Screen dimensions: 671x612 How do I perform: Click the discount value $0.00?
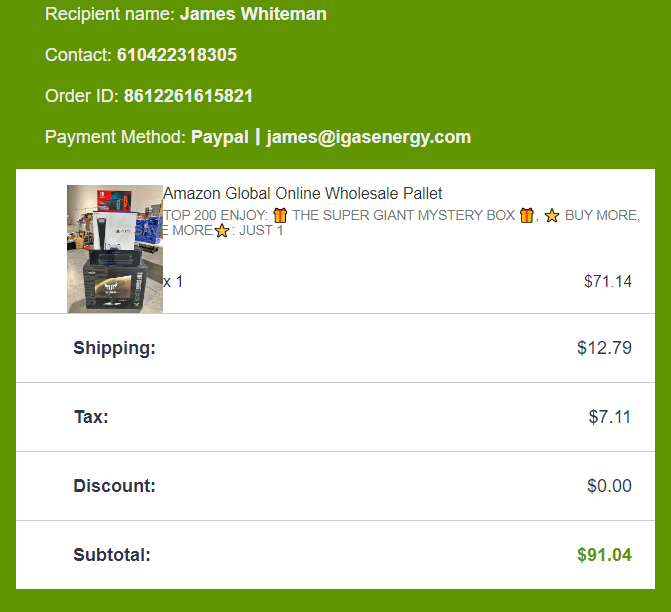pyautogui.click(x=609, y=486)
